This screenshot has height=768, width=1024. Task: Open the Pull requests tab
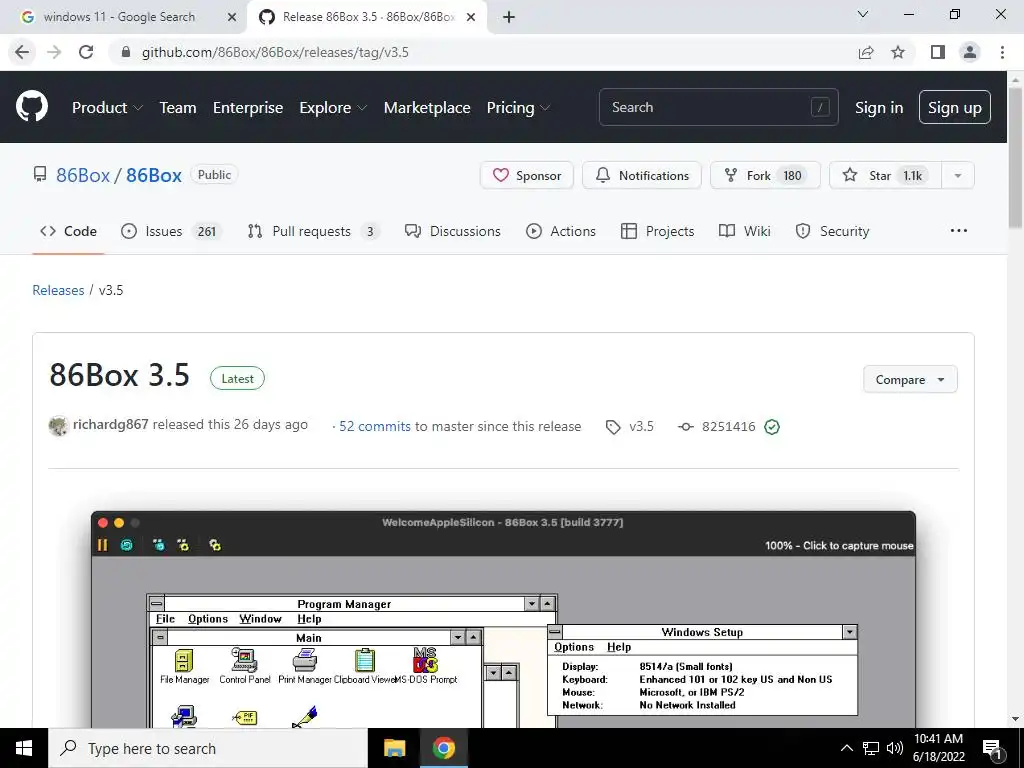pos(313,231)
